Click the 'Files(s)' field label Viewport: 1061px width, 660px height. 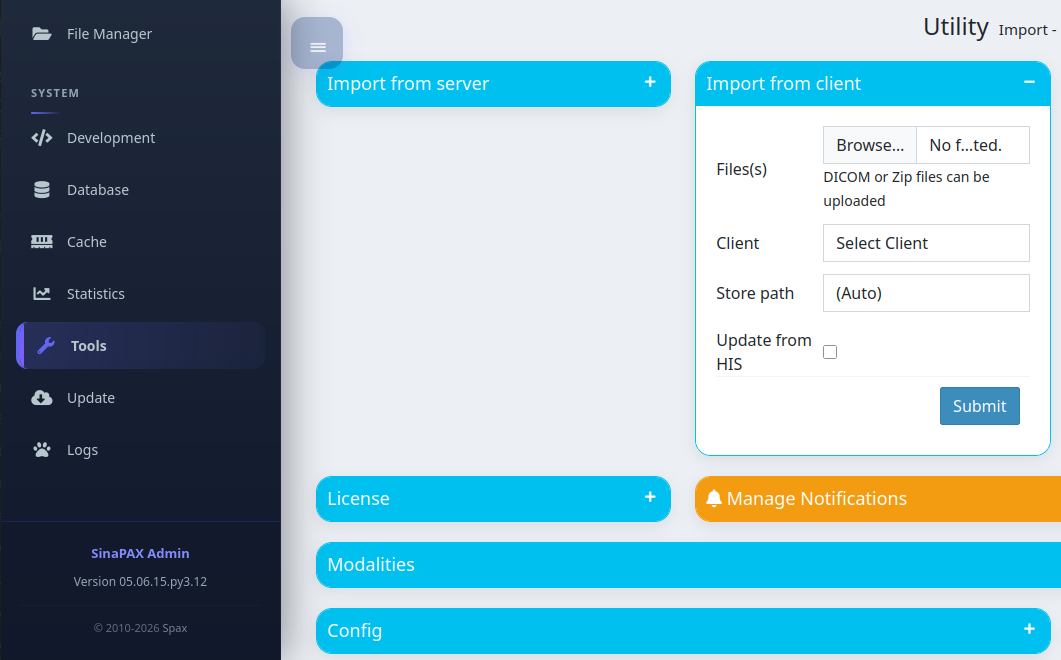pyautogui.click(x=742, y=169)
